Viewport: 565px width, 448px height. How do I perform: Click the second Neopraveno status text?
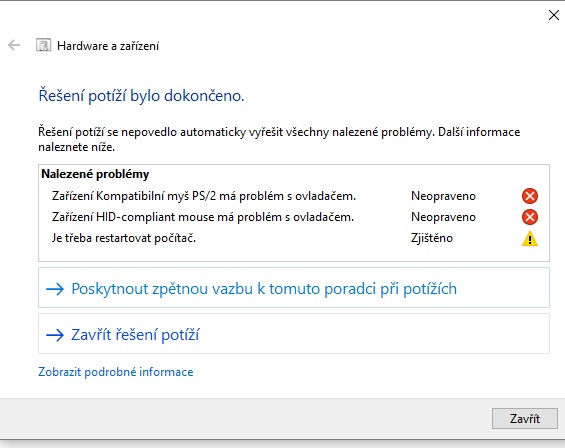point(443,217)
